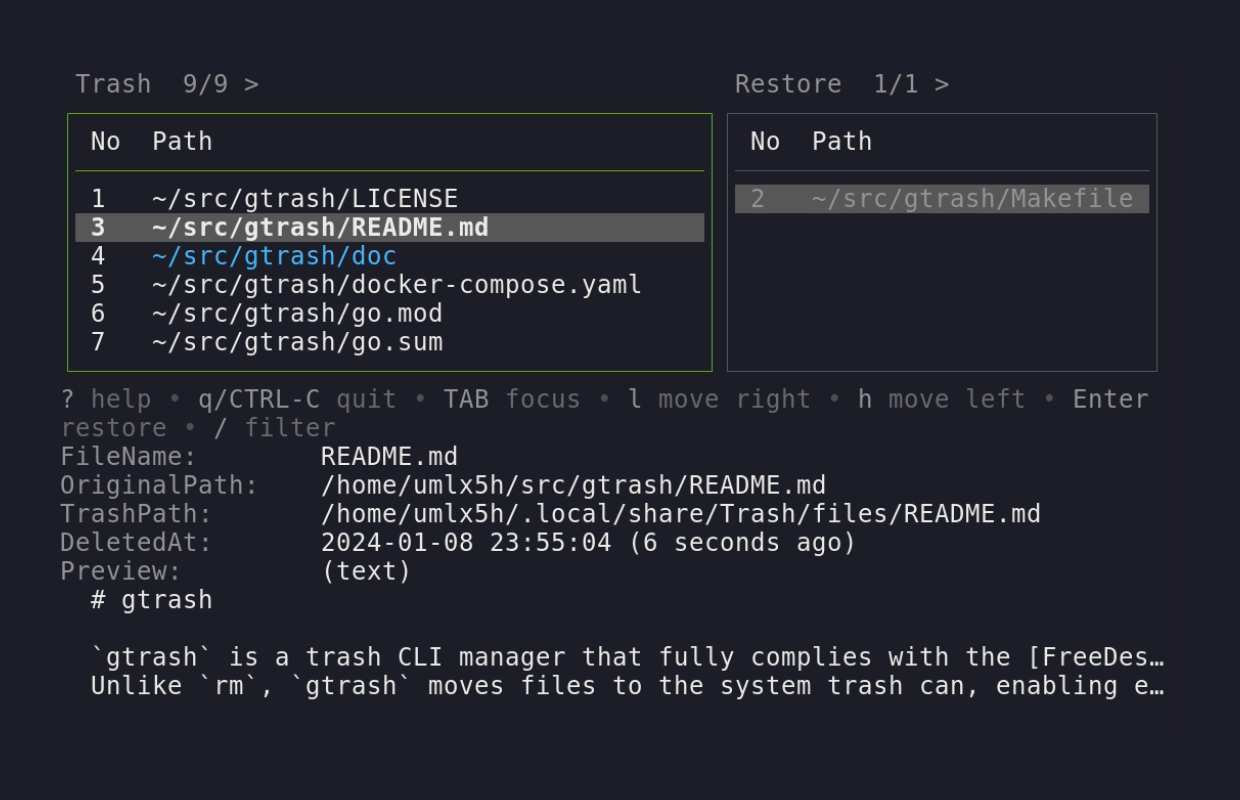This screenshot has width=1240, height=800.
Task: Switch to the Restore panel header
Action: pyautogui.click(x=789, y=84)
